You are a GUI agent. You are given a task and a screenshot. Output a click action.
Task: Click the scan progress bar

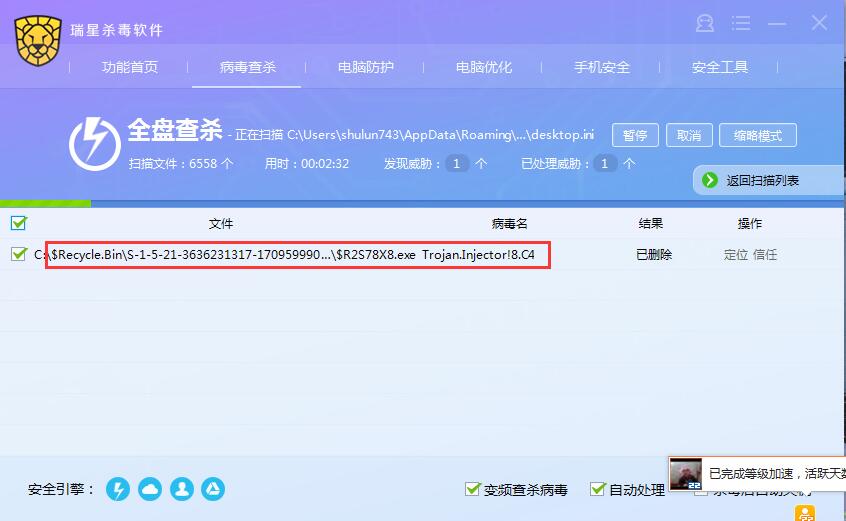[422, 203]
